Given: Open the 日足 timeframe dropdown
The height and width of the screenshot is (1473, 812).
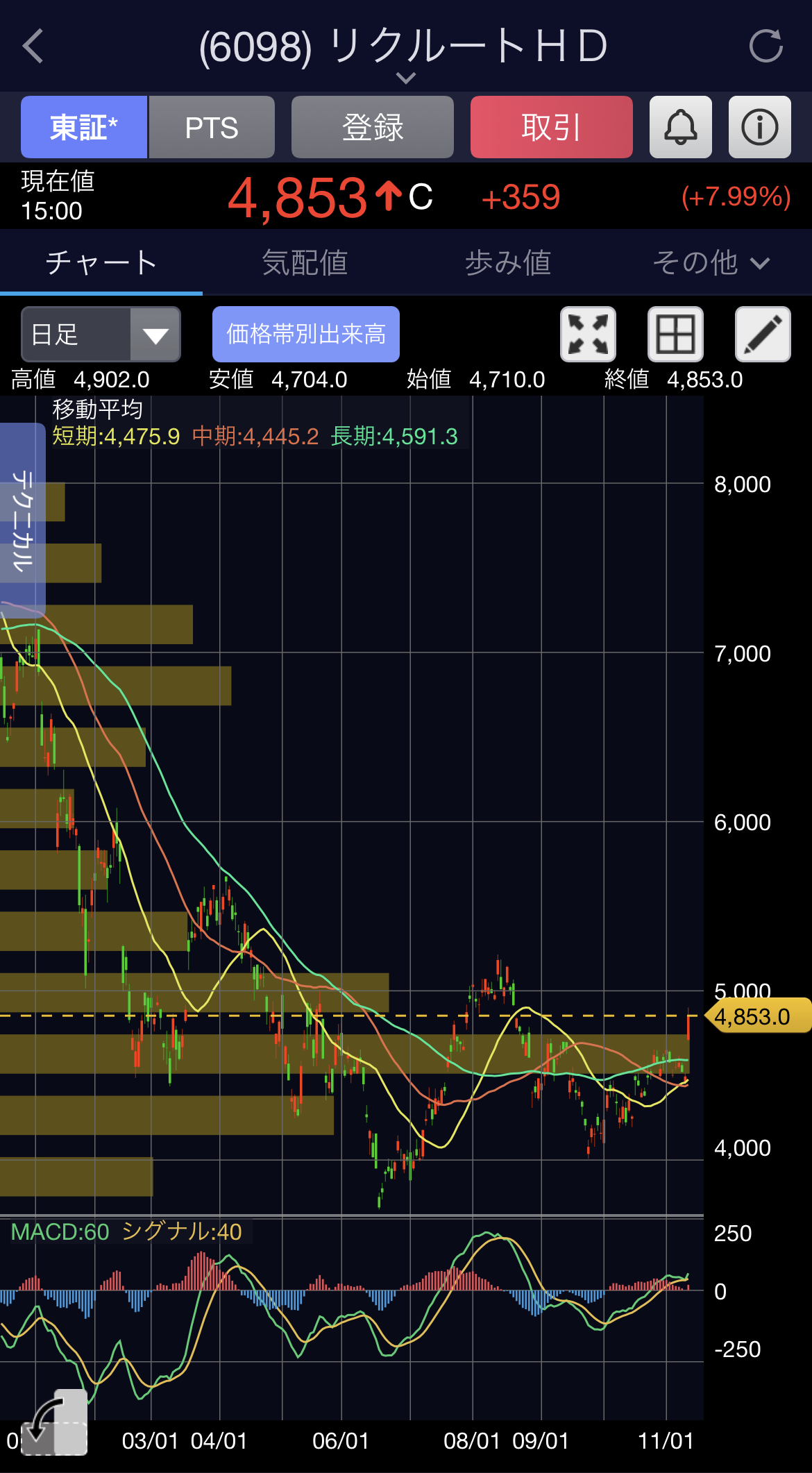Looking at the screenshot, I should (101, 334).
